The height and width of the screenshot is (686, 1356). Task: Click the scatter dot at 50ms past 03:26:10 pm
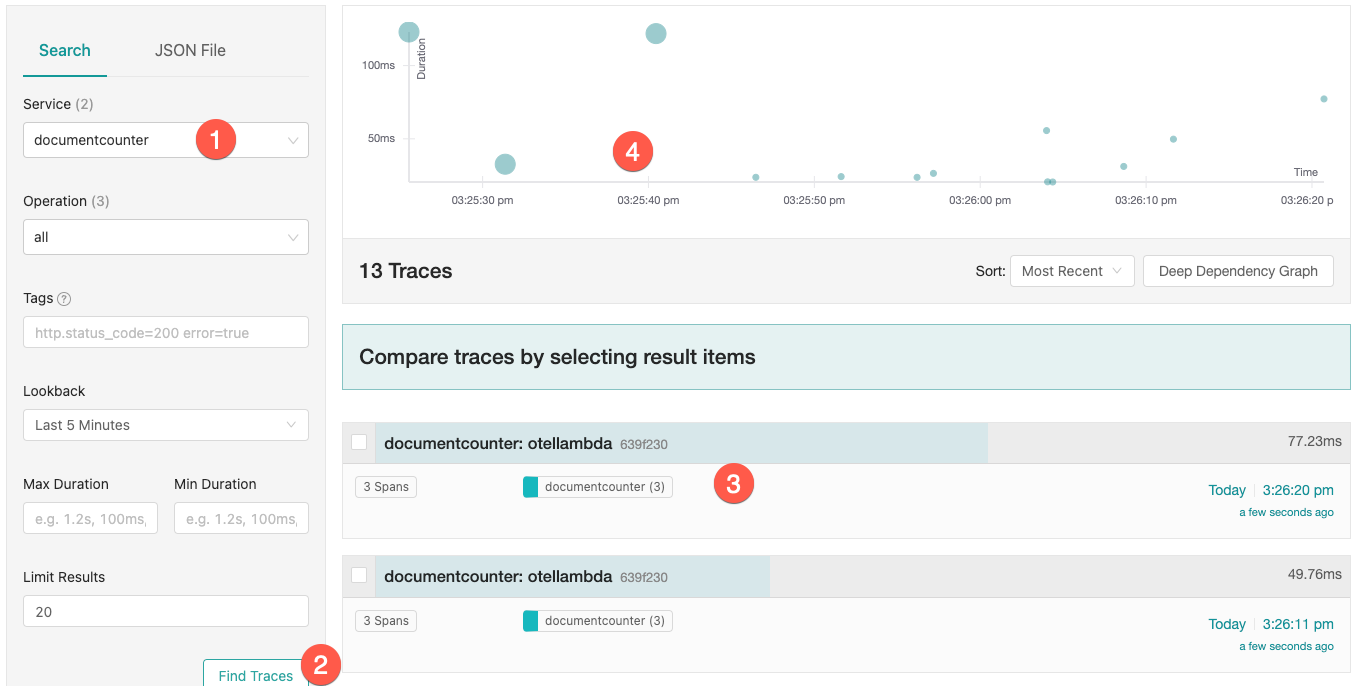coord(1173,139)
